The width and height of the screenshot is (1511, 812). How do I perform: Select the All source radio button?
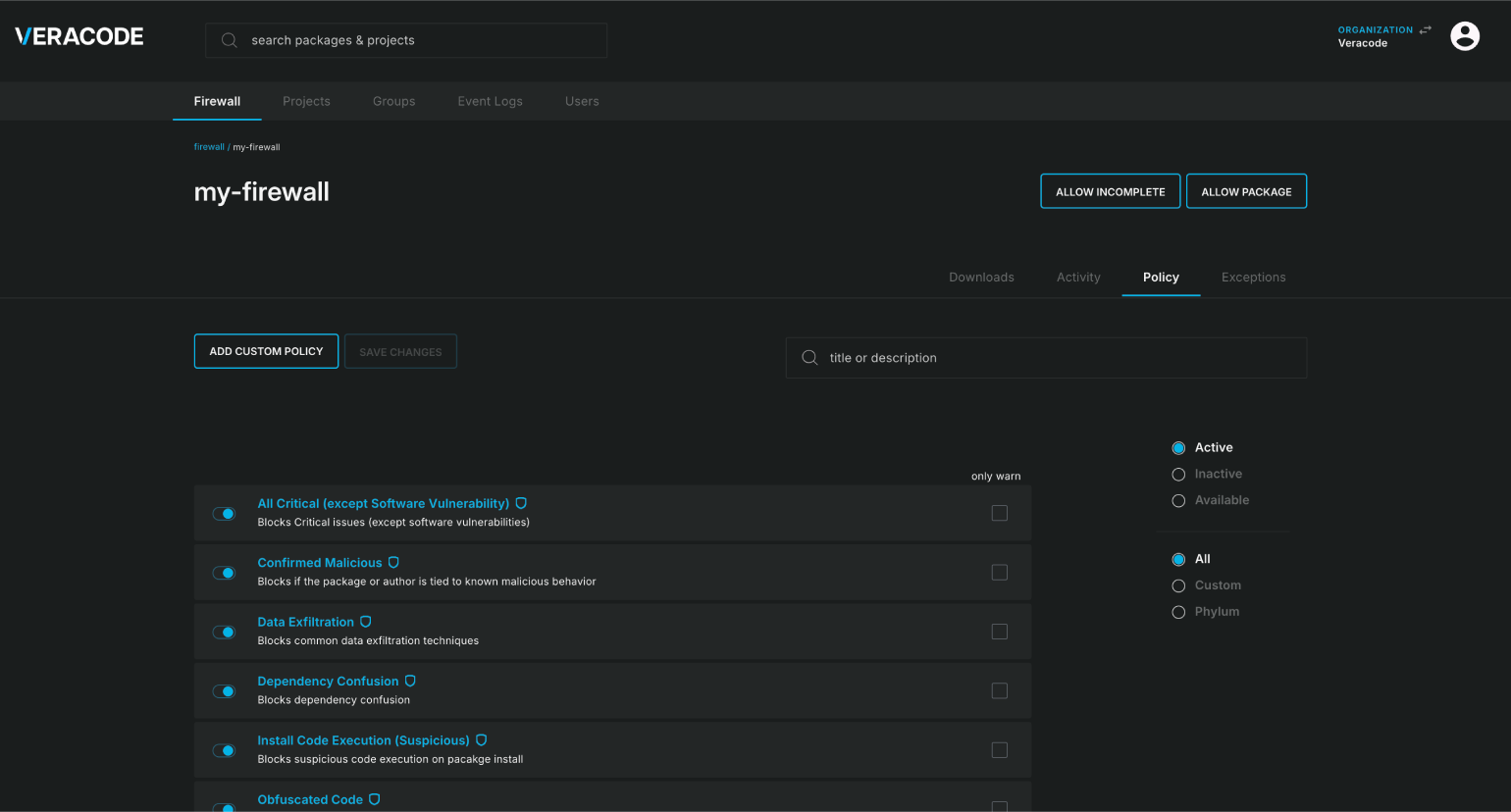(x=1178, y=560)
